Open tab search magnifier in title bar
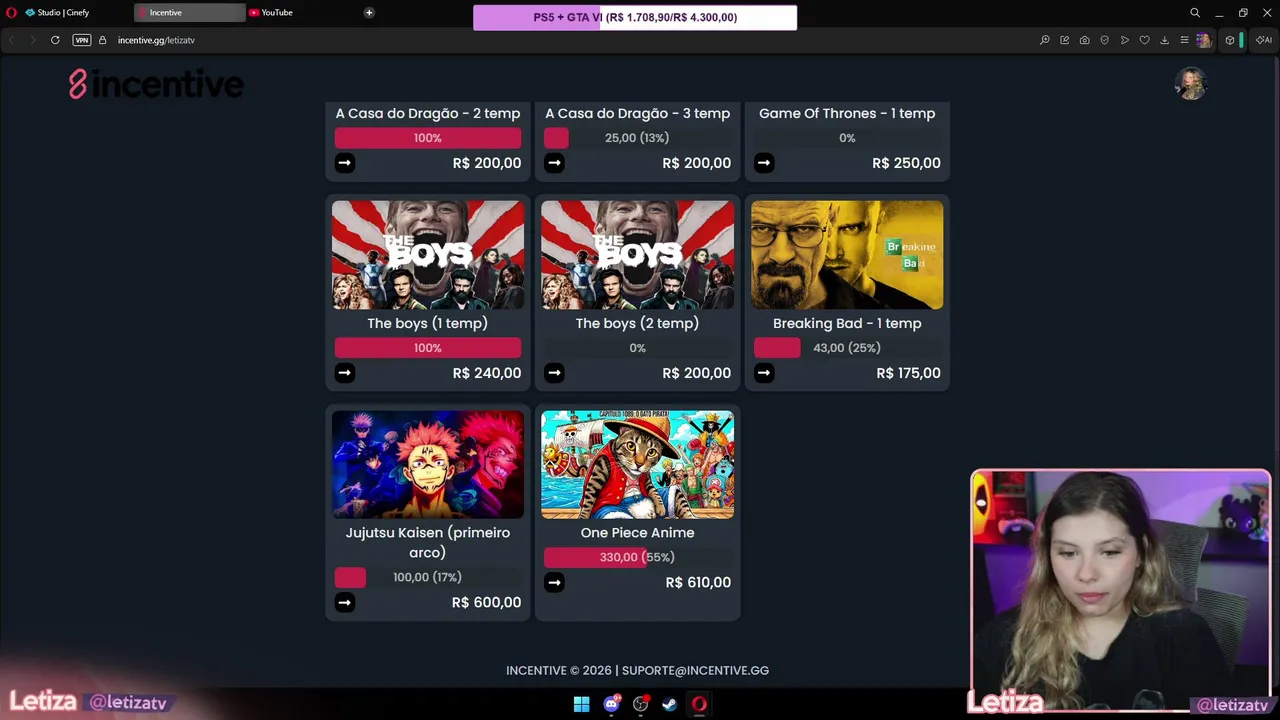Image resolution: width=1280 pixels, height=720 pixels. coord(1195,13)
